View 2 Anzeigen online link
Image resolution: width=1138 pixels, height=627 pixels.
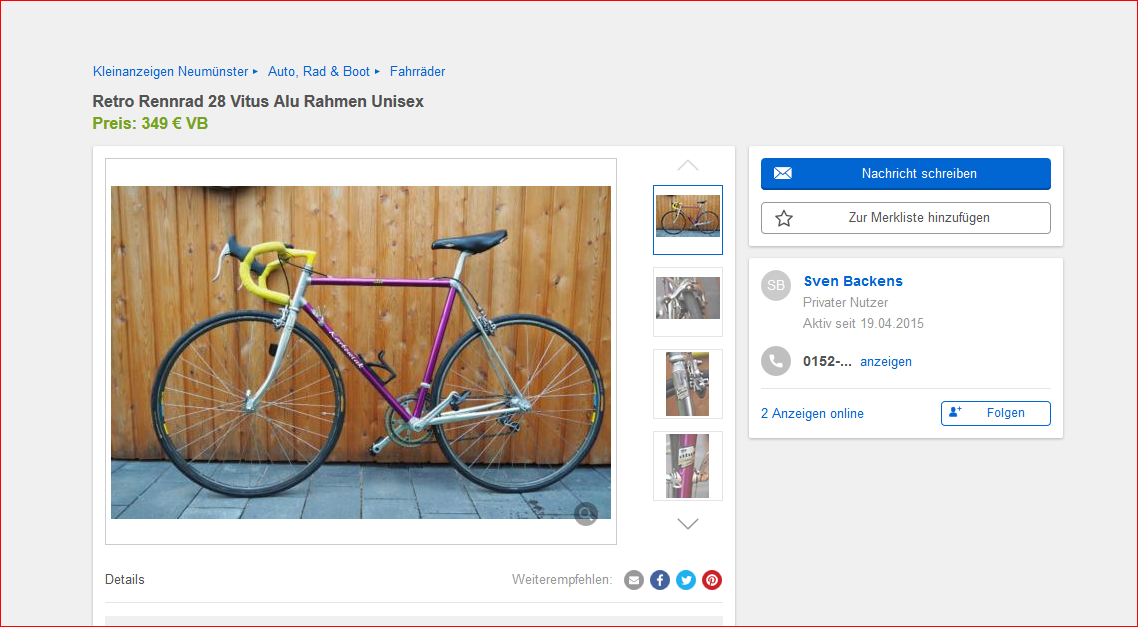tap(812, 414)
